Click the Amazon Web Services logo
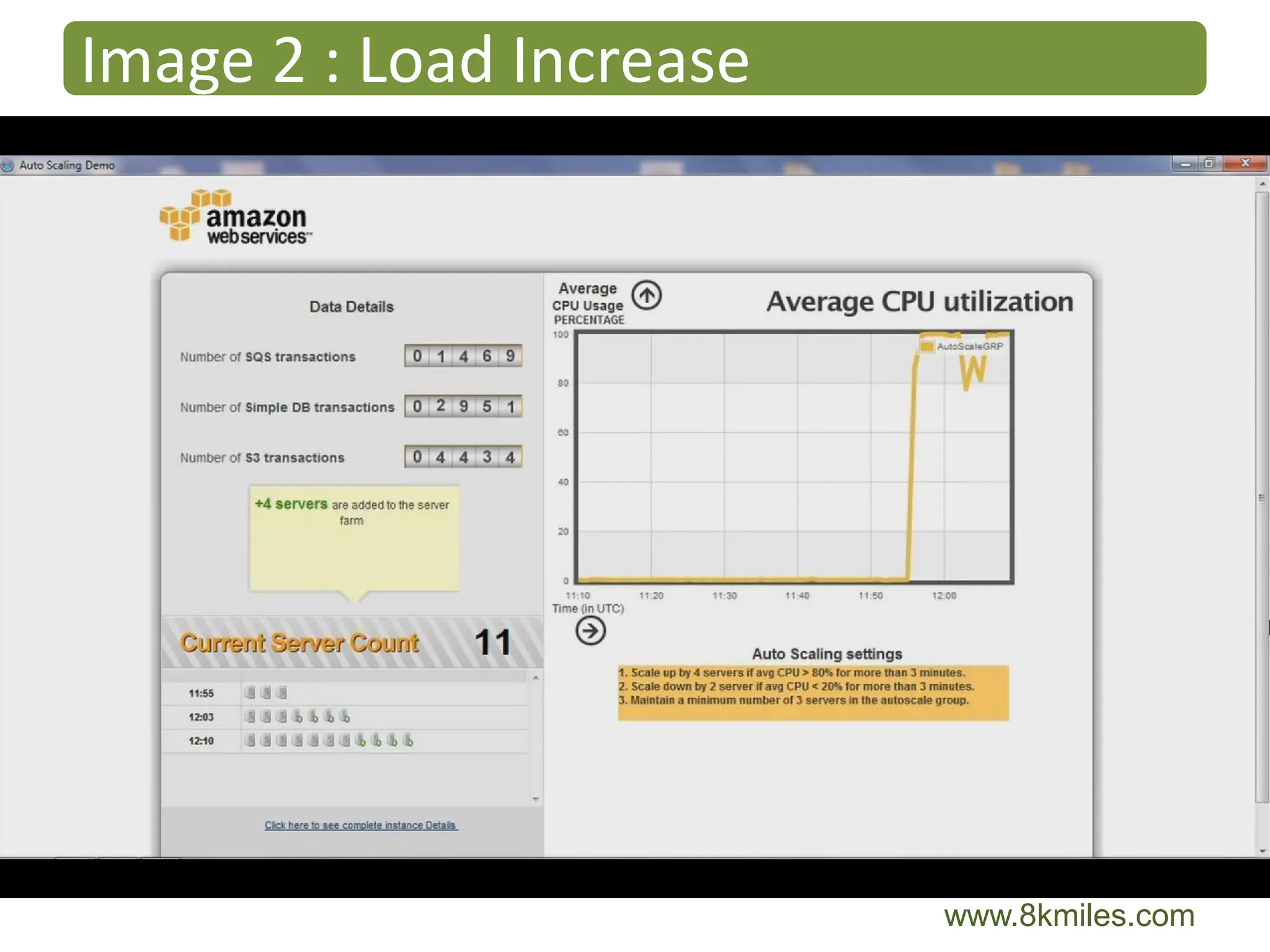Screen dimensions: 1270x952 click(x=236, y=216)
